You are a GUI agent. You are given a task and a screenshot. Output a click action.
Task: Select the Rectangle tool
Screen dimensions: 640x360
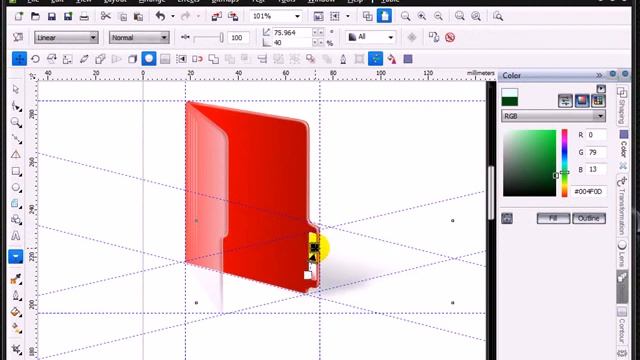point(16,171)
